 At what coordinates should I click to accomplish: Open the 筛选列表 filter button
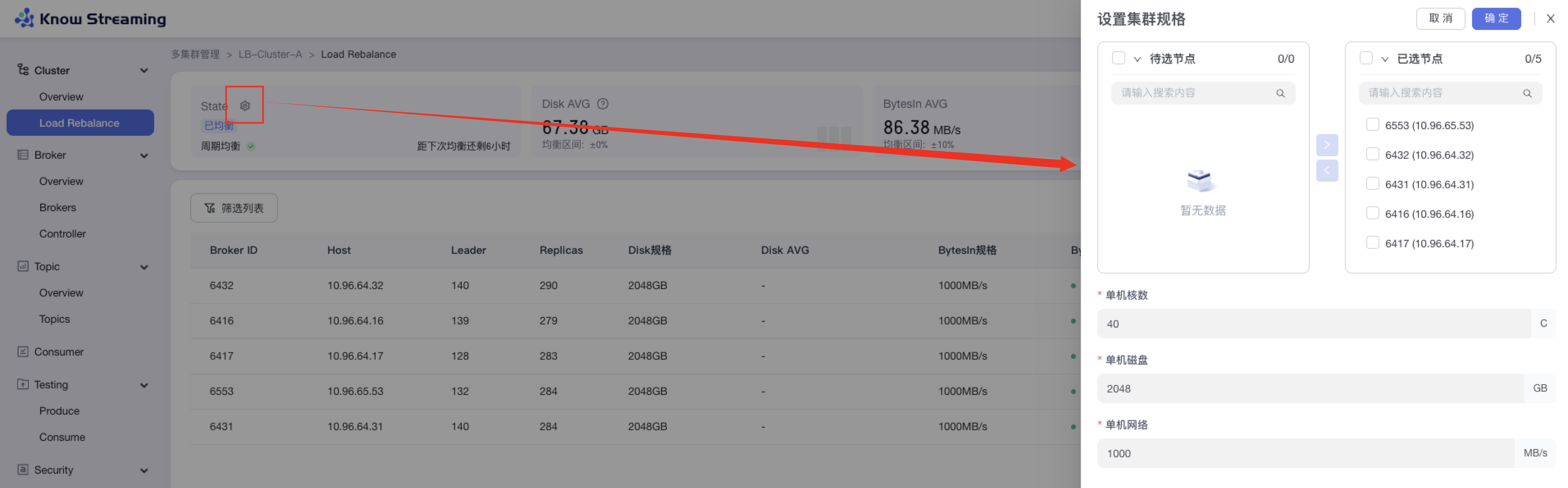[234, 208]
